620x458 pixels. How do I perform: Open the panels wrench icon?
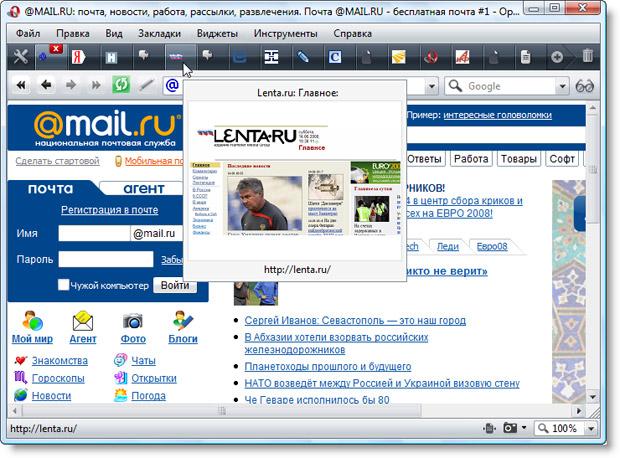pos(21,57)
